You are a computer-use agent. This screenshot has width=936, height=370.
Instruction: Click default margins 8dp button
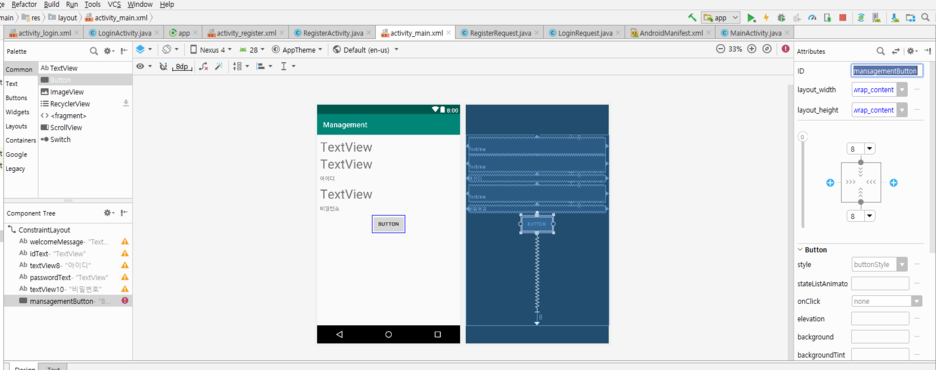[x=182, y=66]
